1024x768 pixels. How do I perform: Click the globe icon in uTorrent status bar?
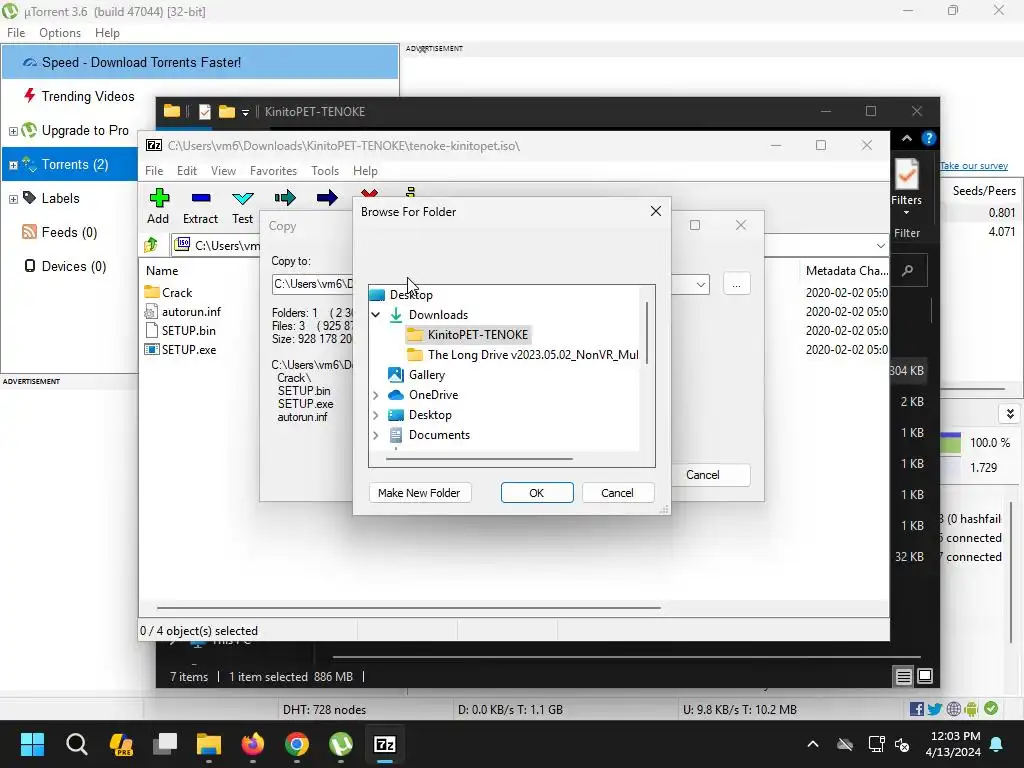953,709
